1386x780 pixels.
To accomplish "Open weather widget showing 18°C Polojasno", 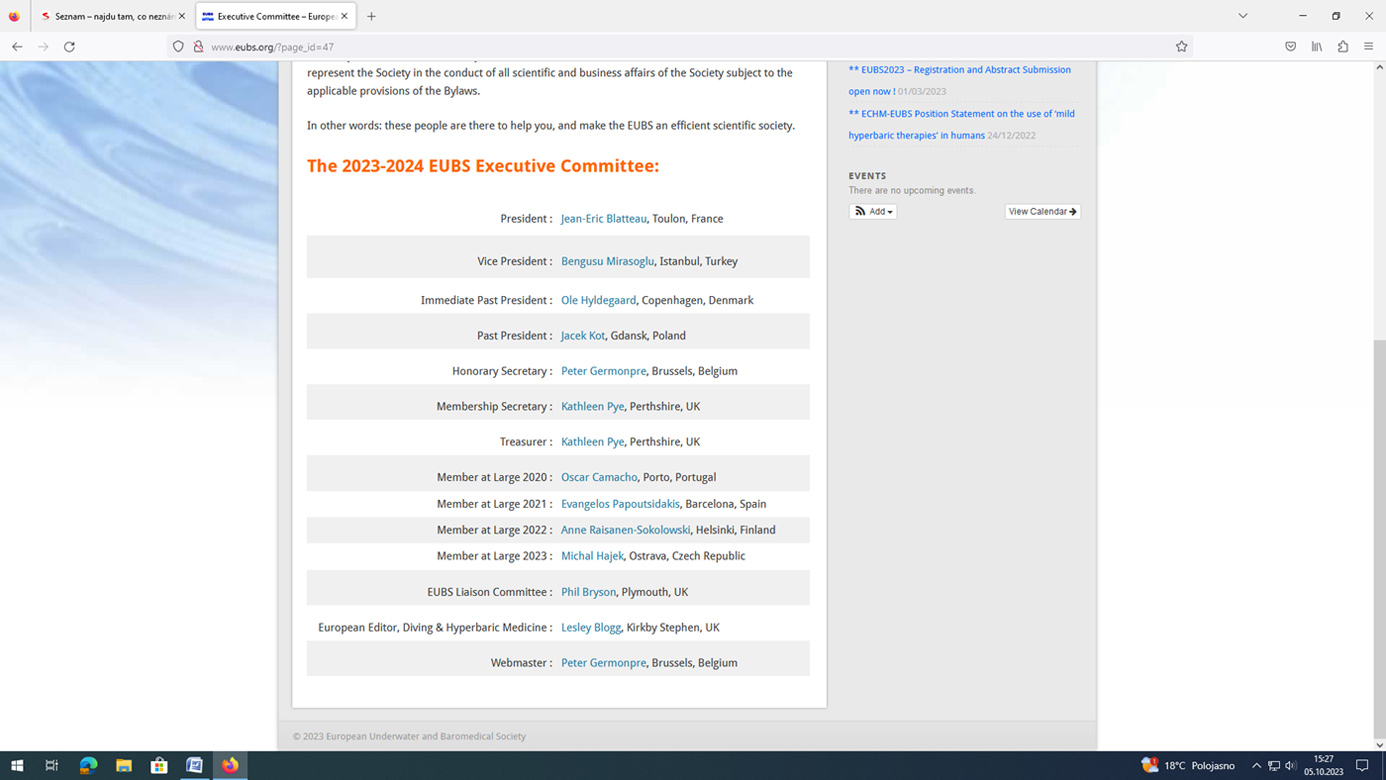I will click(1188, 765).
